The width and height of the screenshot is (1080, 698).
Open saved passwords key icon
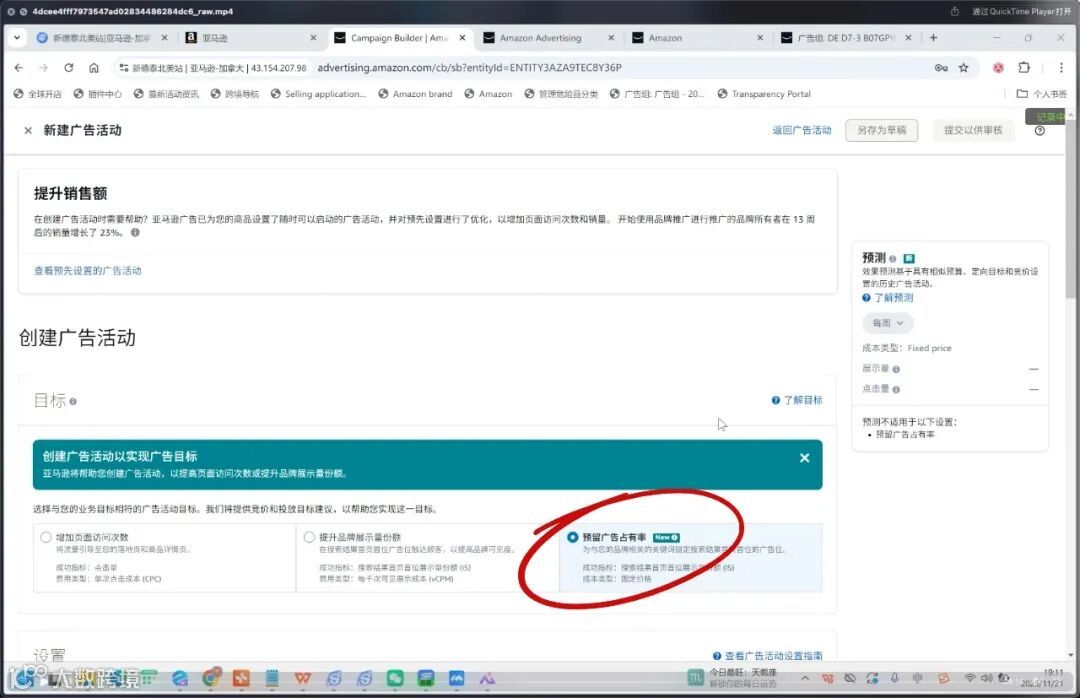[x=941, y=68]
